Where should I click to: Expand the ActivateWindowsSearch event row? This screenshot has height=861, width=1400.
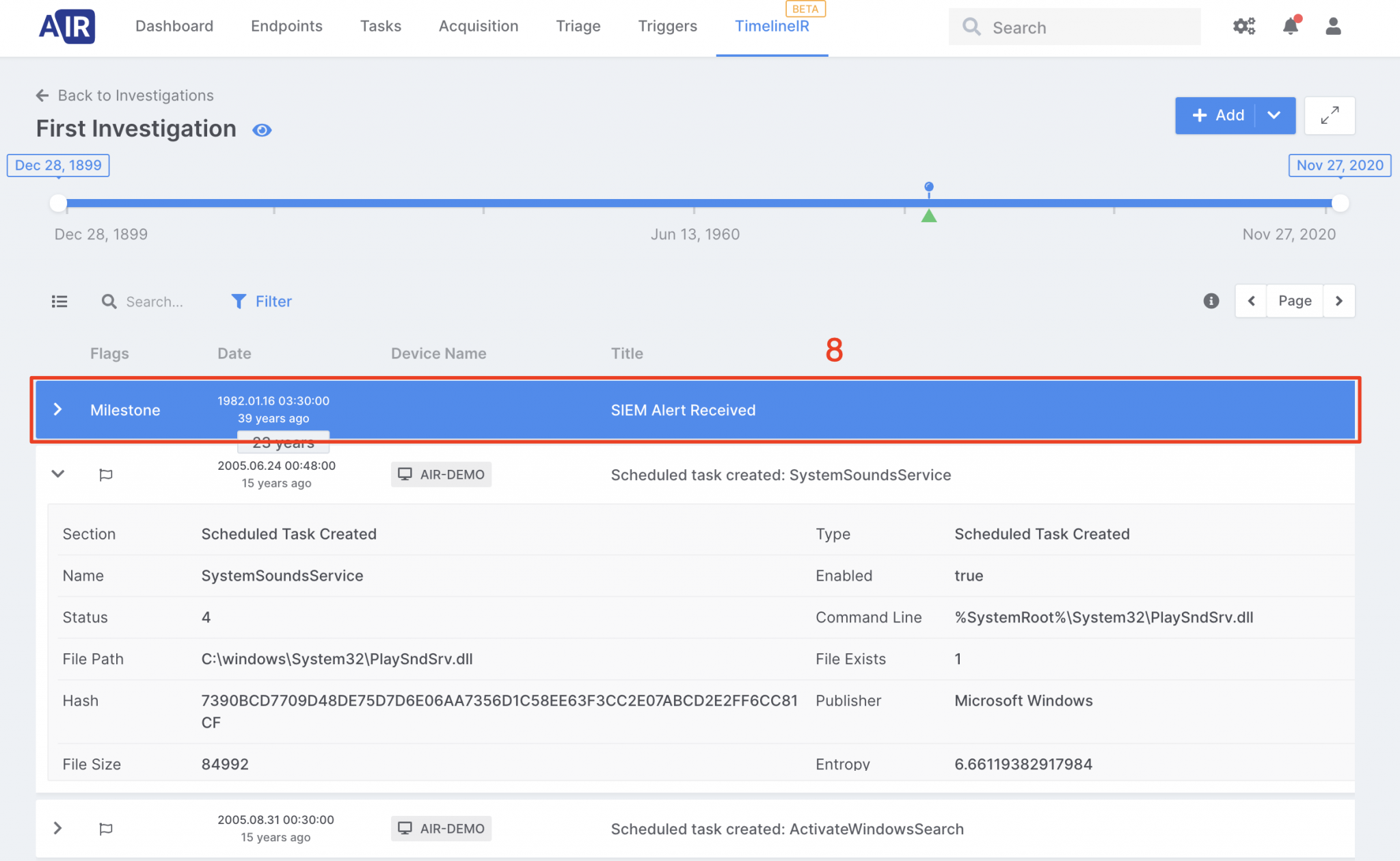[58, 828]
